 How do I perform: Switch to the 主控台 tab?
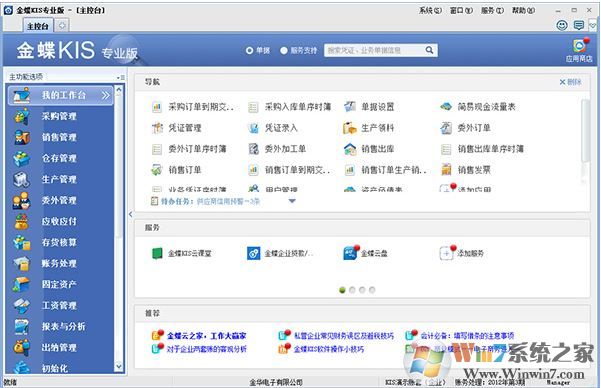pyautogui.click(x=38, y=26)
